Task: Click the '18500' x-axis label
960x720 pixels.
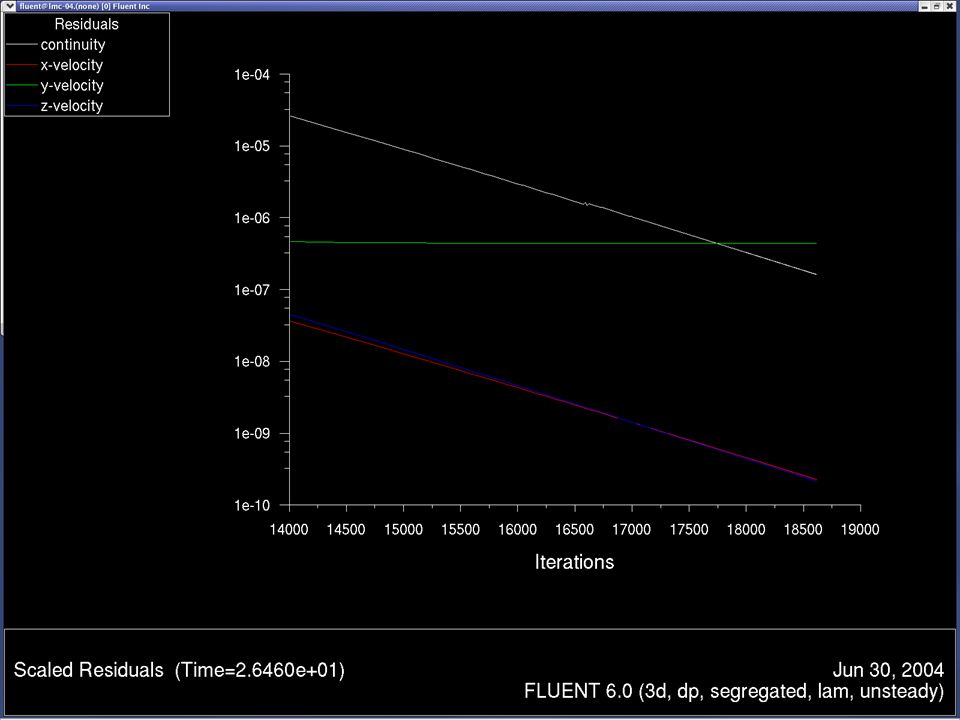Action: click(803, 530)
